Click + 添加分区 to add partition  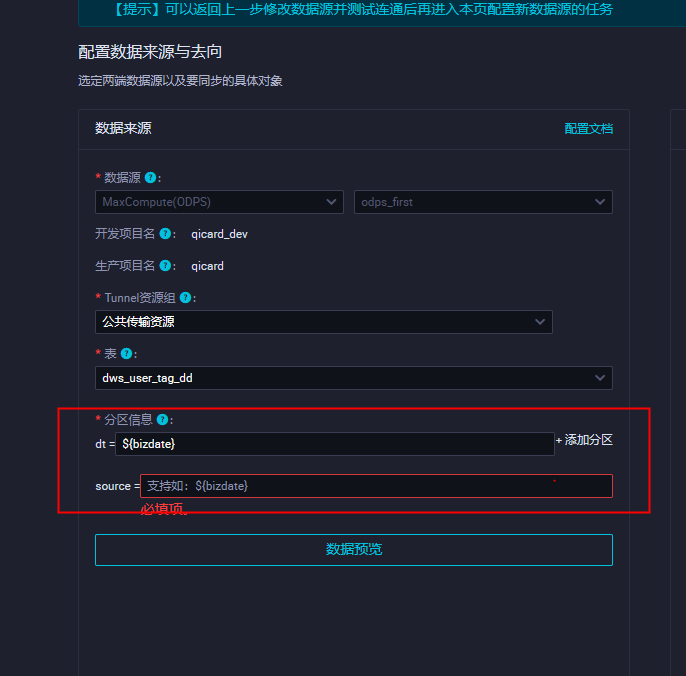(584, 440)
